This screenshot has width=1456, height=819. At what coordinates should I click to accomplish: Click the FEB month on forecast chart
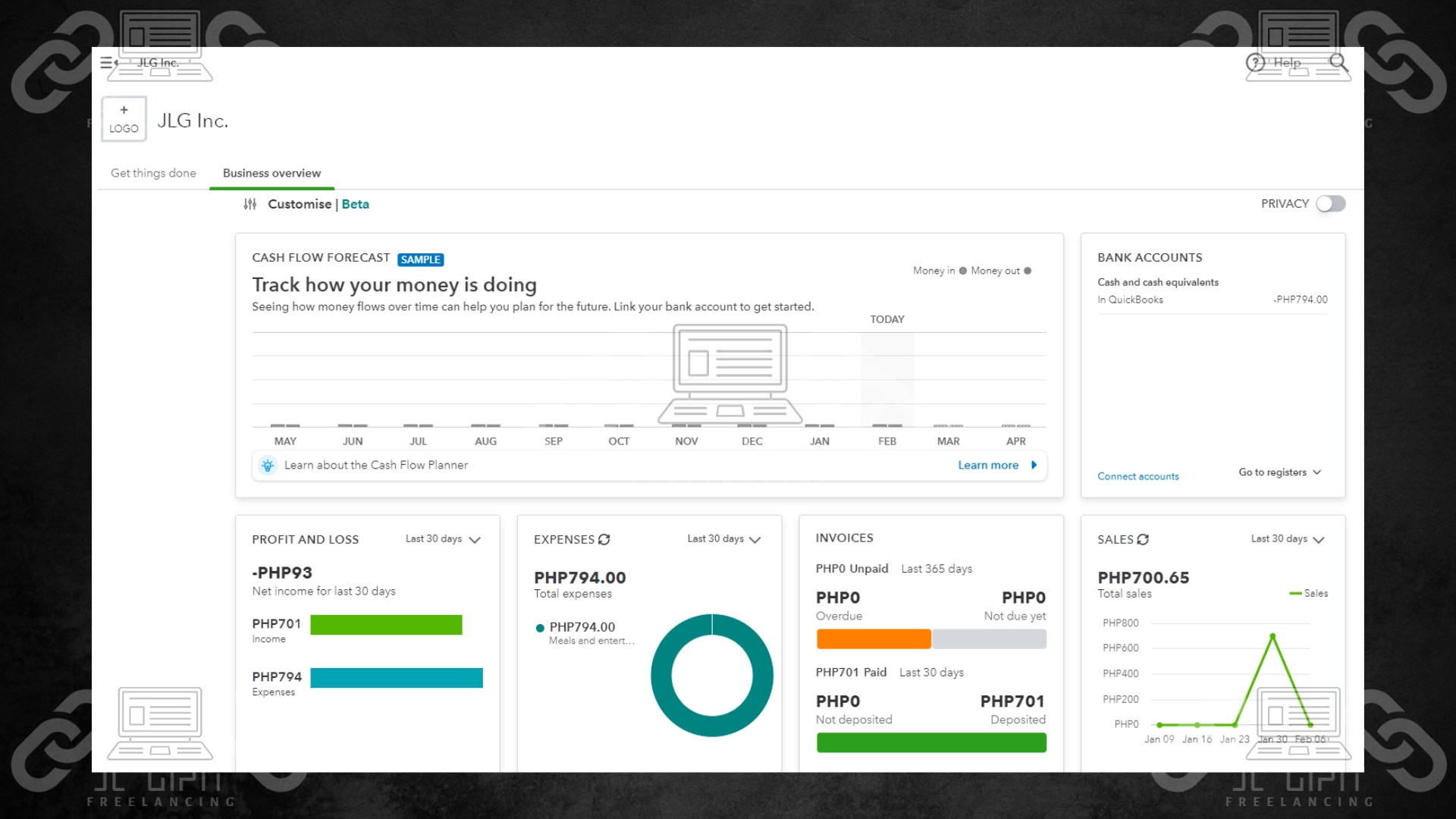tap(887, 441)
